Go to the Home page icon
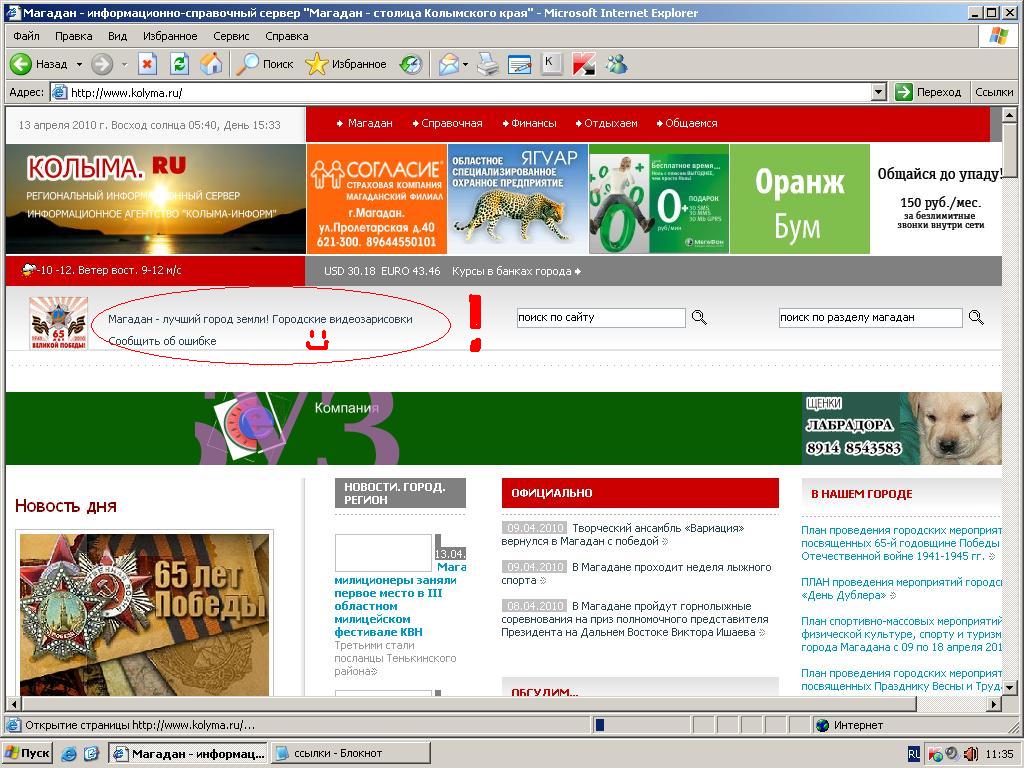 click(x=211, y=64)
